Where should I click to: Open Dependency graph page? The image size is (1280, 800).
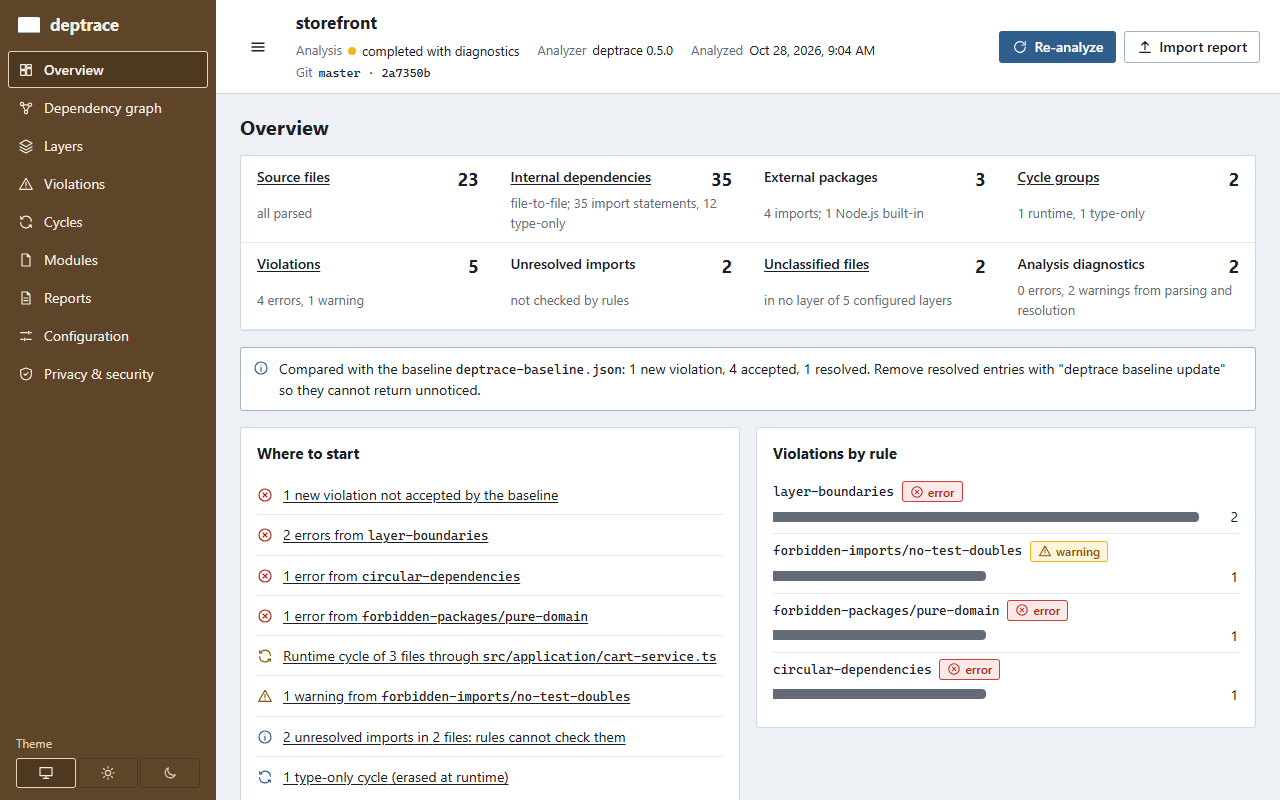[x=108, y=108]
